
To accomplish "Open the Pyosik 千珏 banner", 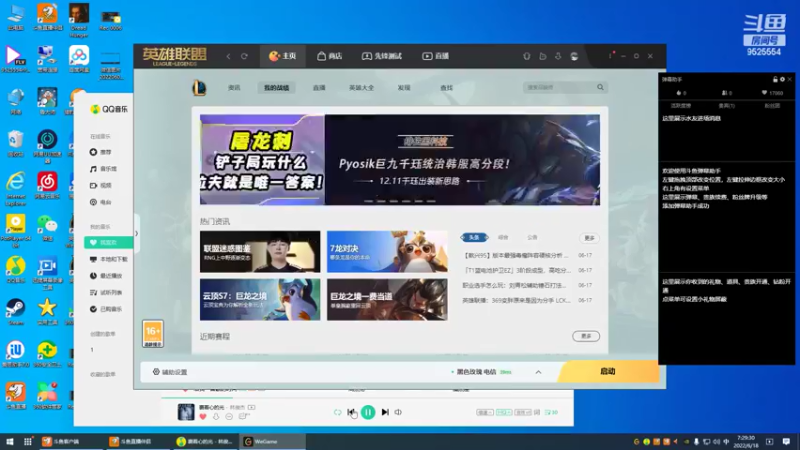I will (x=462, y=160).
